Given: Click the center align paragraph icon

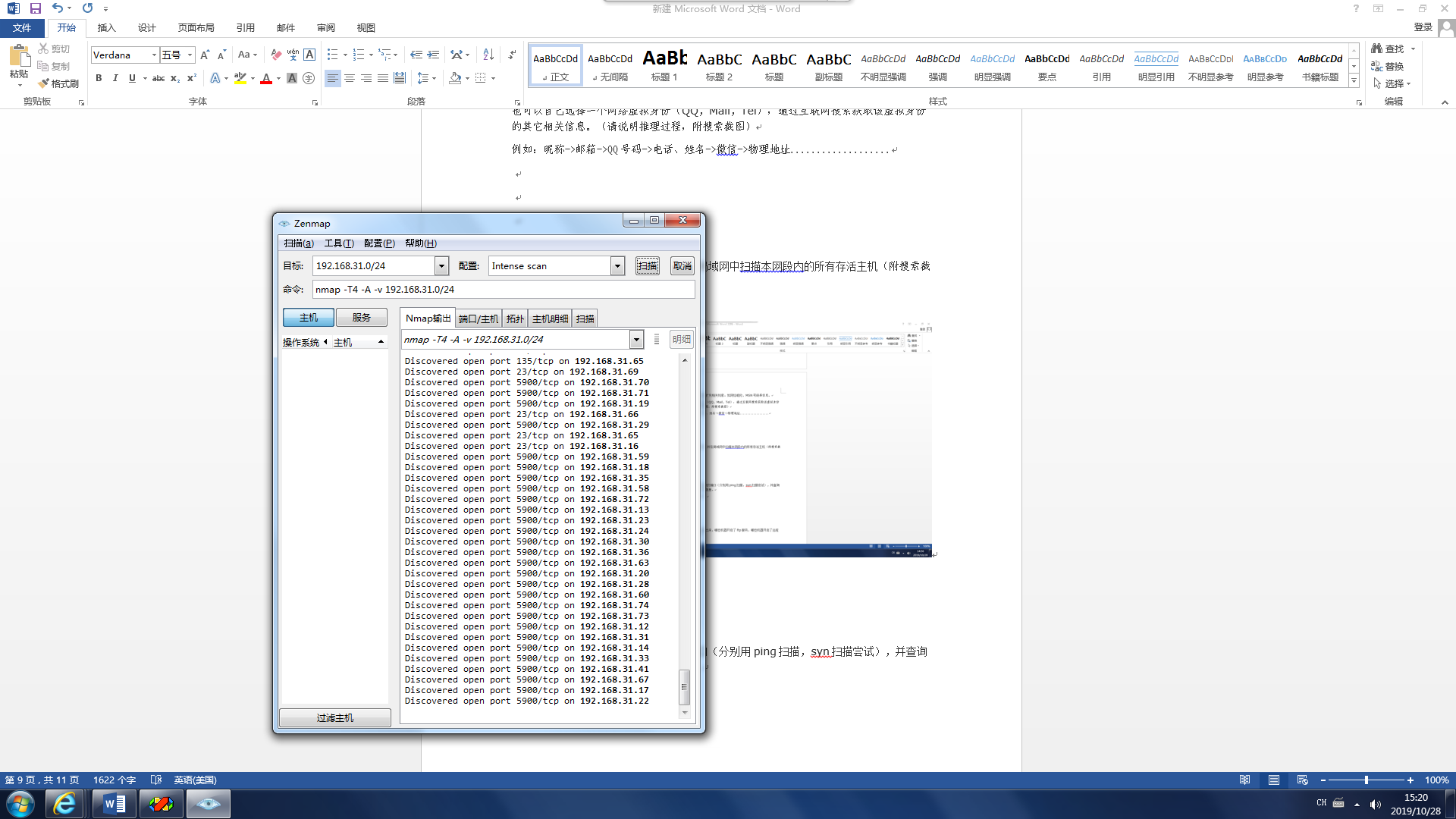Looking at the screenshot, I should (x=350, y=78).
